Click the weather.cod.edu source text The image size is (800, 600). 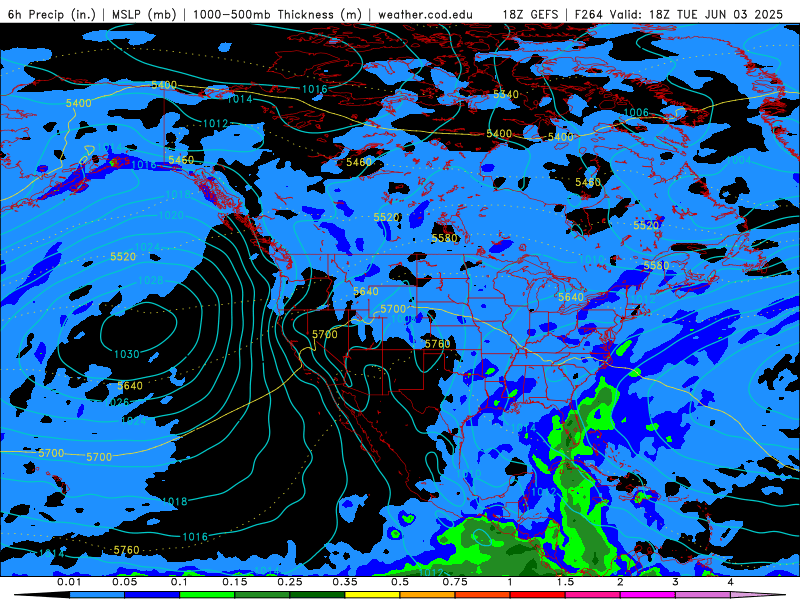(x=425, y=14)
